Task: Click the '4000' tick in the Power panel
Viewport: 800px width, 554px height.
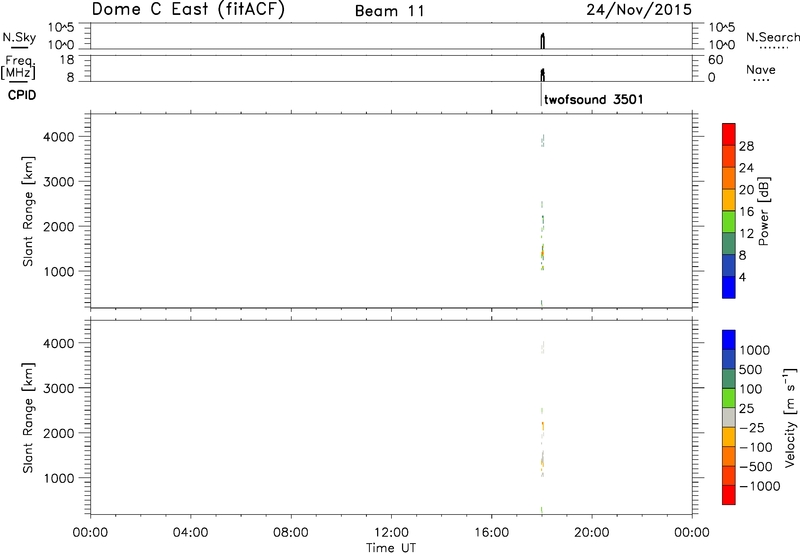Action: [x=59, y=137]
